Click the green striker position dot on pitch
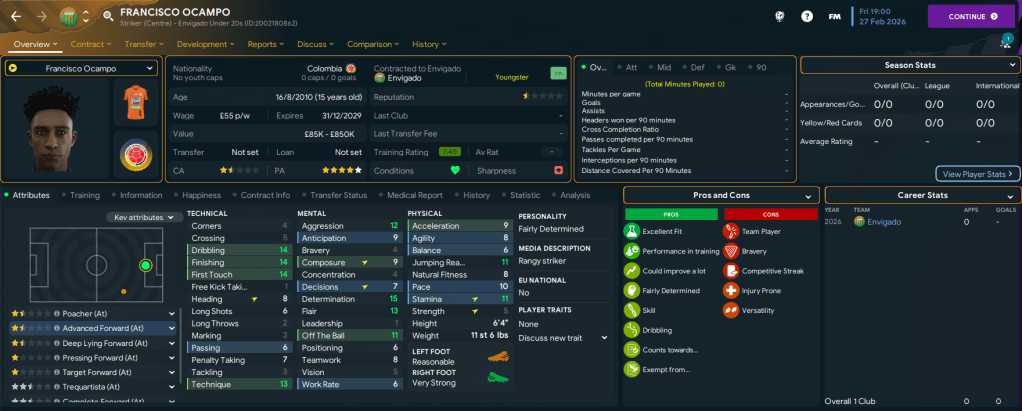This screenshot has width=1022, height=411. (x=146, y=265)
